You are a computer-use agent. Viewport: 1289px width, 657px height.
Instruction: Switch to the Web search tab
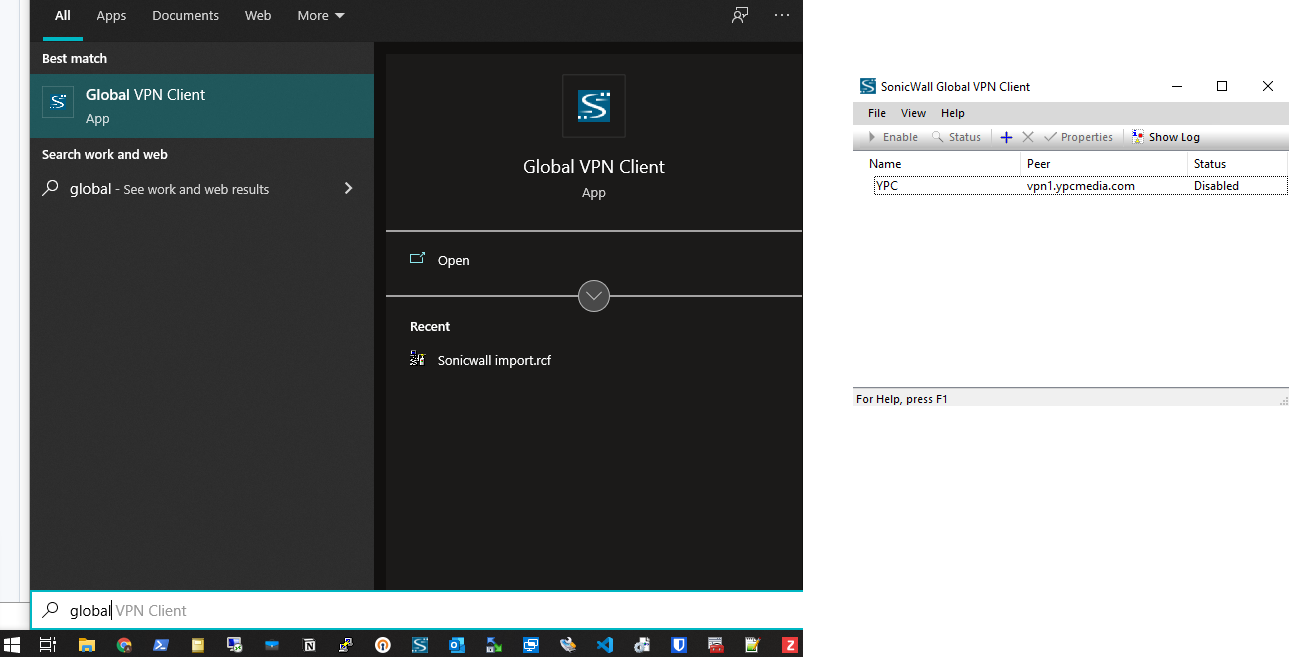258,16
